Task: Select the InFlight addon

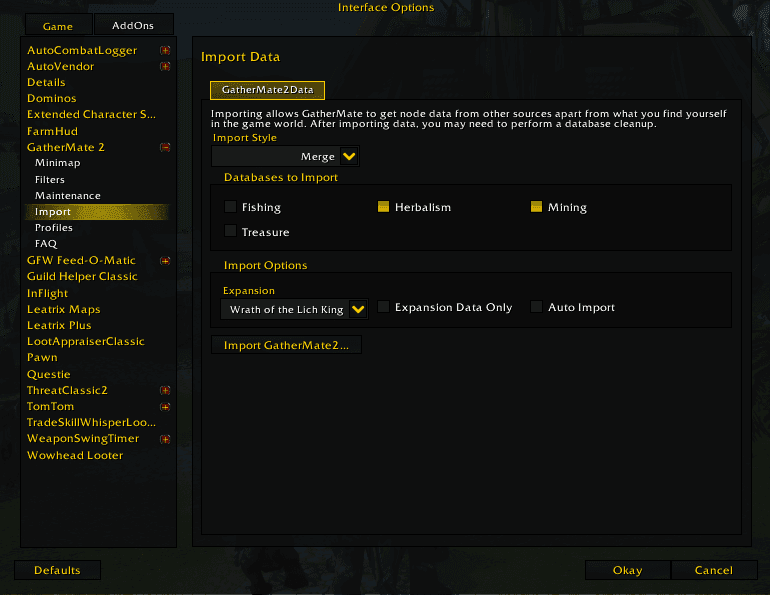Action: pos(47,294)
